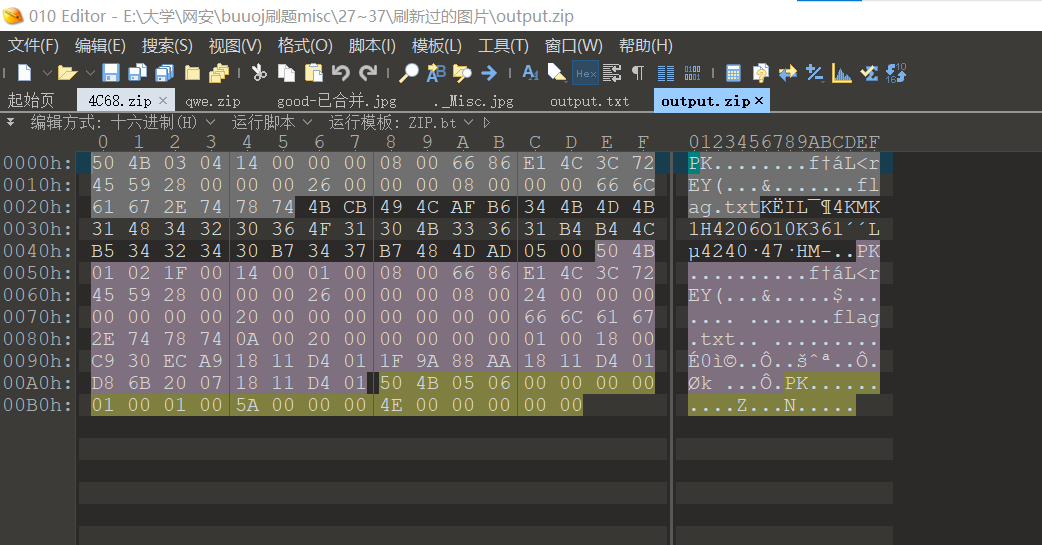Image resolution: width=1042 pixels, height=545 pixels.
Task: Click the Find in Files icon
Action: [x=462, y=72]
